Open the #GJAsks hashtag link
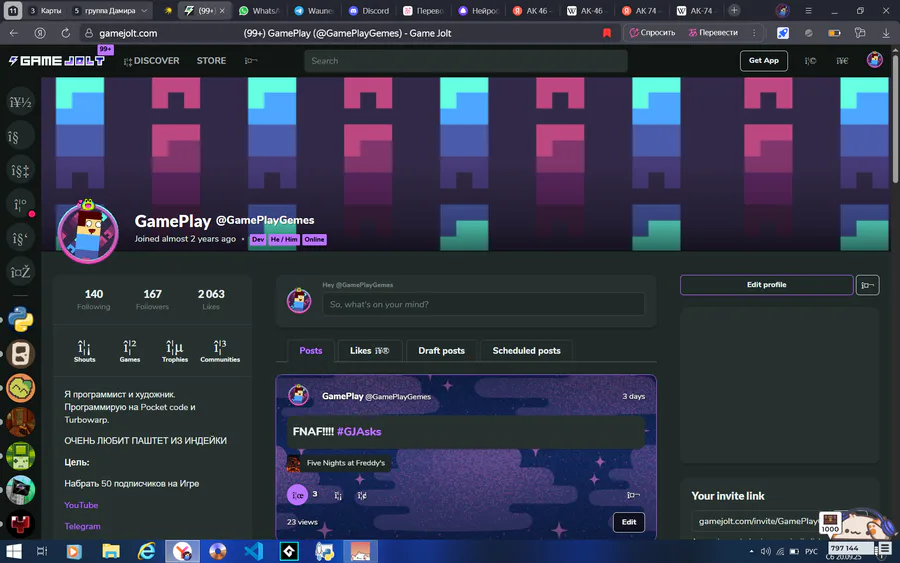Screen dimensions: 900x563 pos(359,431)
